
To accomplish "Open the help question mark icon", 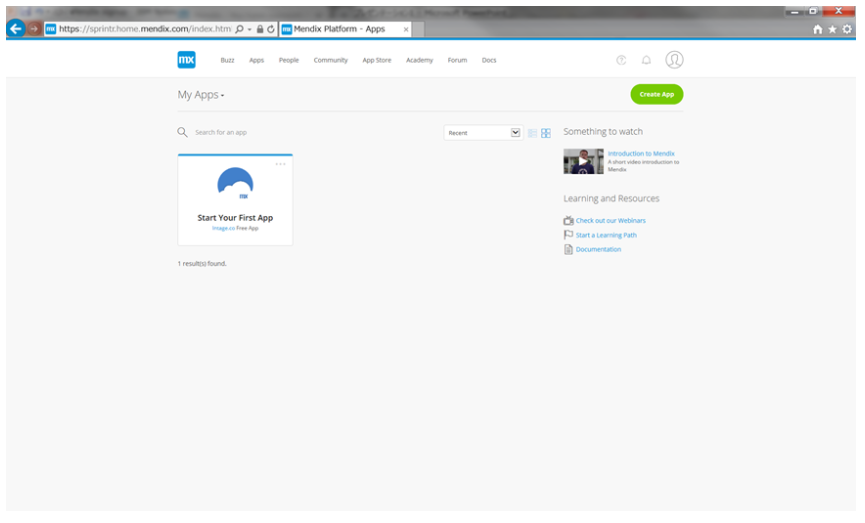I will coord(621,60).
